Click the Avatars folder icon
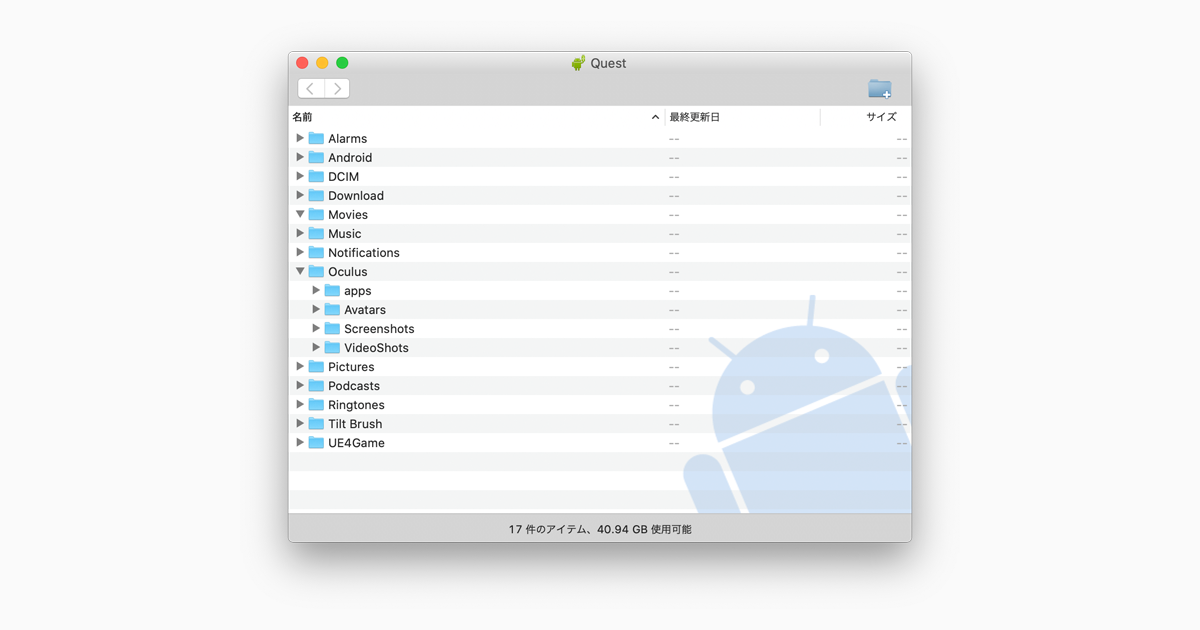The width and height of the screenshot is (1200, 630). 332,309
